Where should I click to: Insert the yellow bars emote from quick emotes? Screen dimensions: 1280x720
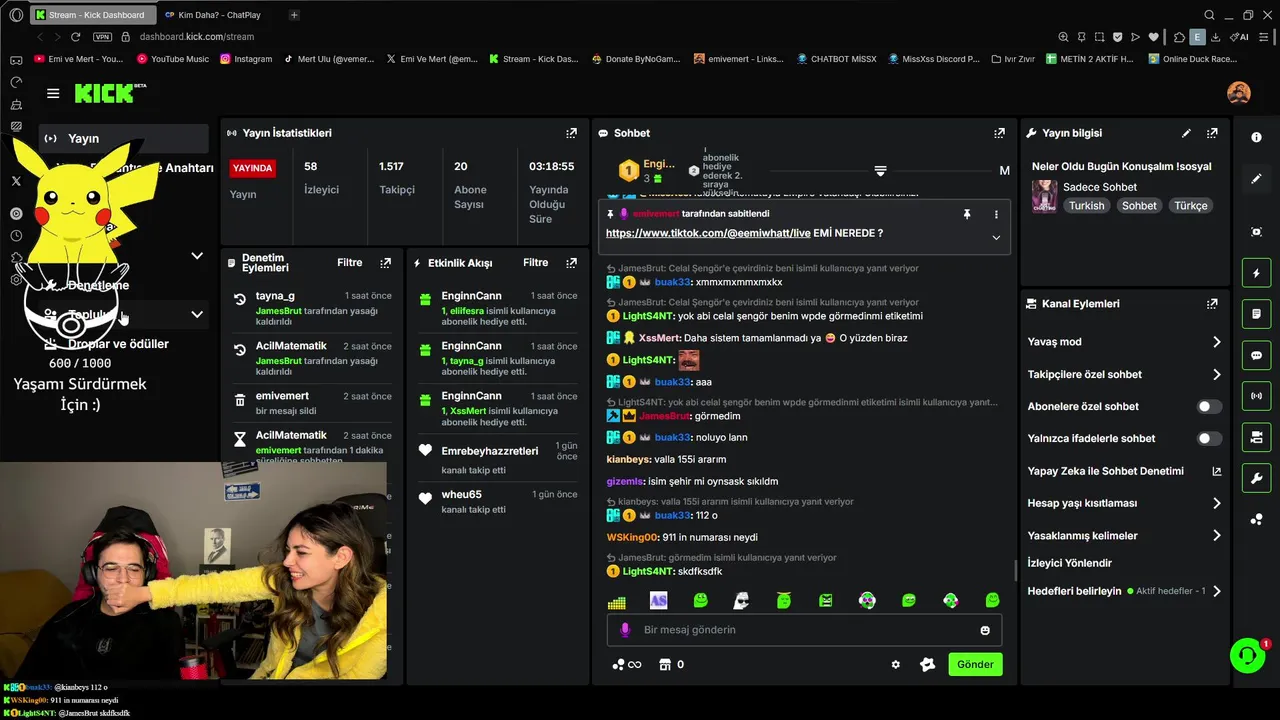point(616,602)
